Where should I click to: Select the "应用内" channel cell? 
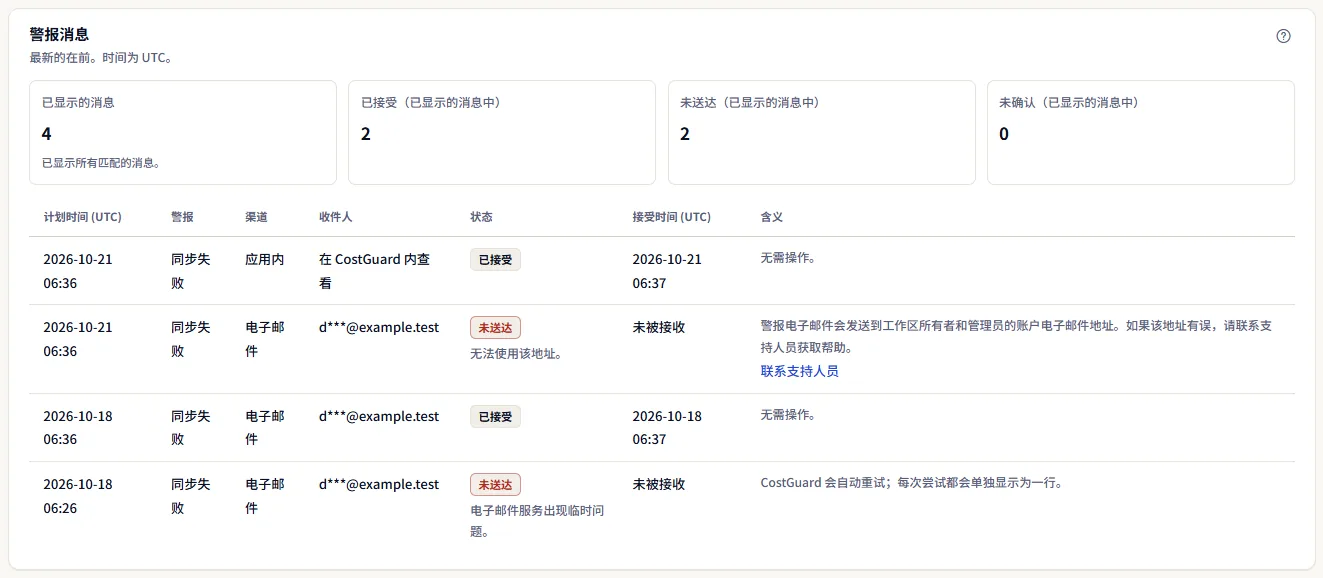[x=265, y=259]
